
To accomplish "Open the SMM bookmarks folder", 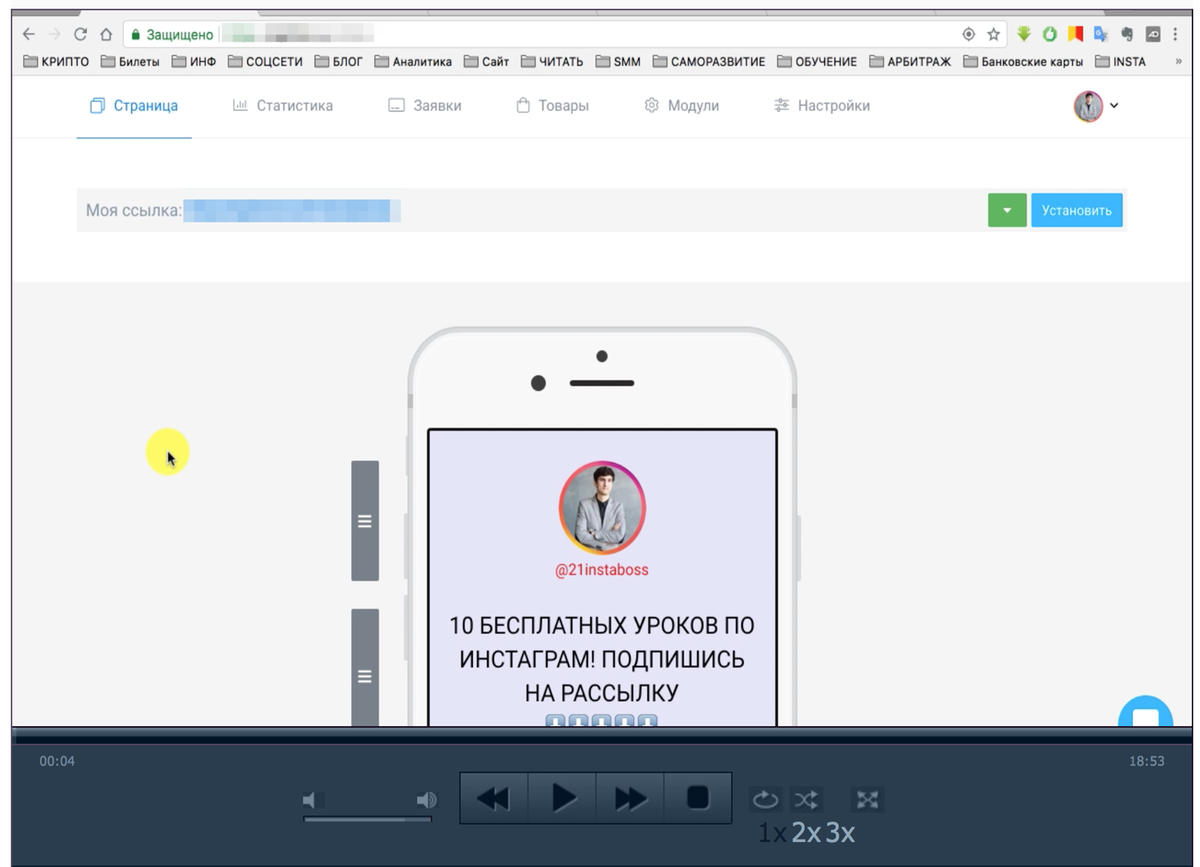I will [x=618, y=61].
